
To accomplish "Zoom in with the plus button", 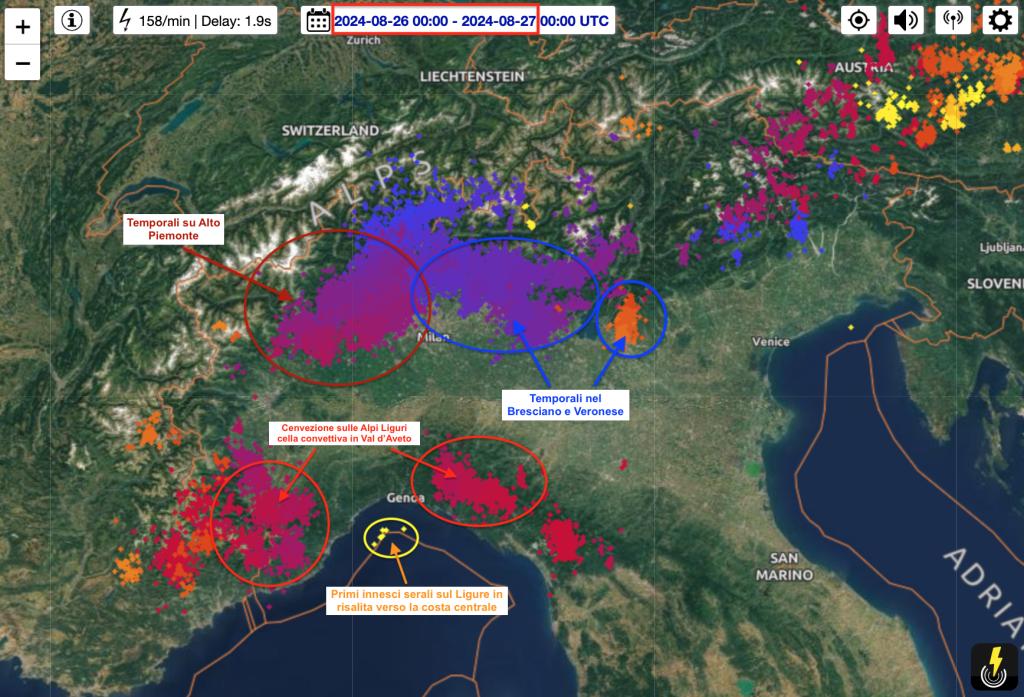I will click(x=23, y=27).
